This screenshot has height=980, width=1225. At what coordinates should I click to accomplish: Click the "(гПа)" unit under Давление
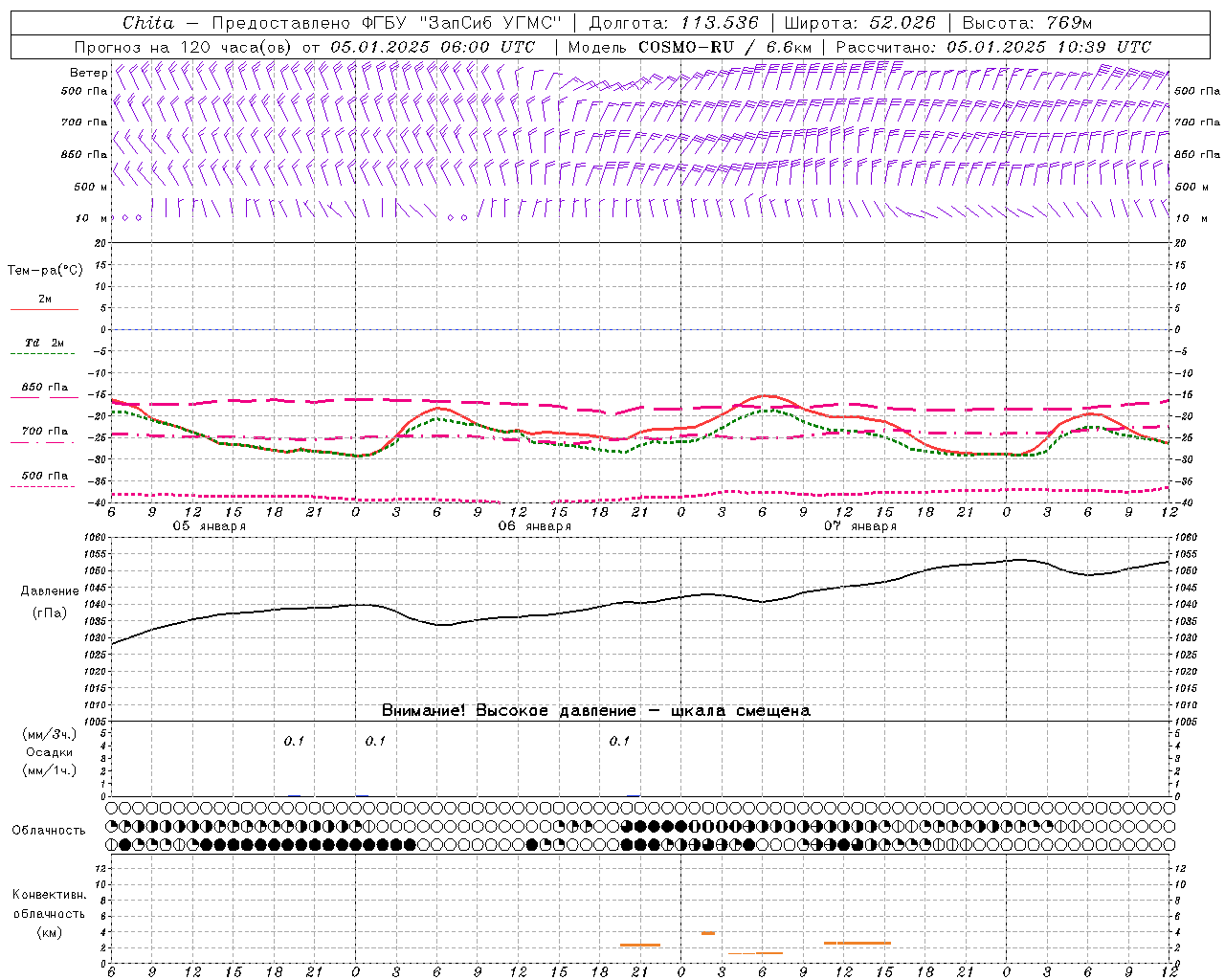(x=50, y=613)
